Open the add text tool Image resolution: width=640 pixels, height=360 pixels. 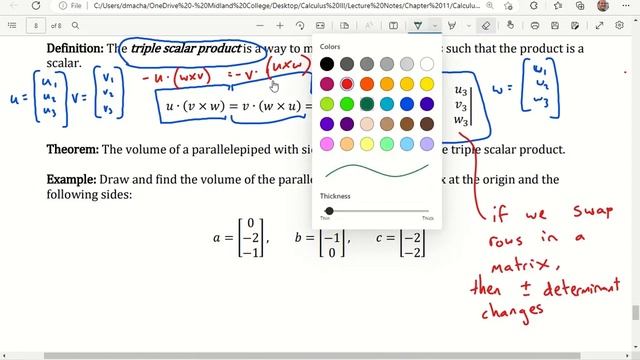pyautogui.click(x=393, y=26)
